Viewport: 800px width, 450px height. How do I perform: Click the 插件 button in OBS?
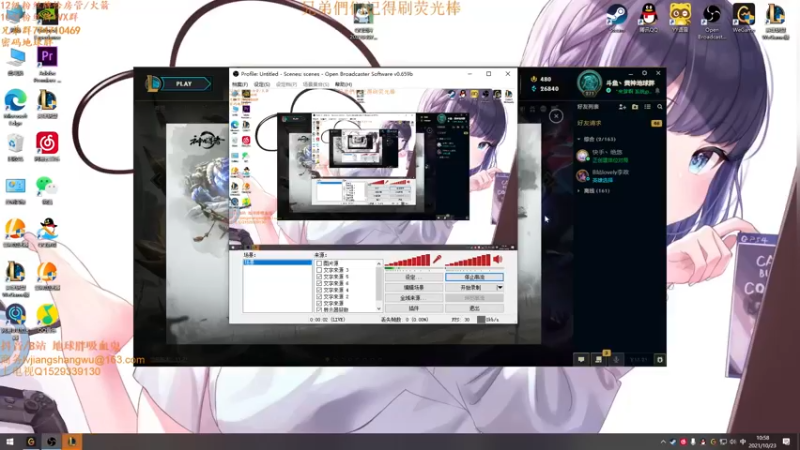point(413,308)
